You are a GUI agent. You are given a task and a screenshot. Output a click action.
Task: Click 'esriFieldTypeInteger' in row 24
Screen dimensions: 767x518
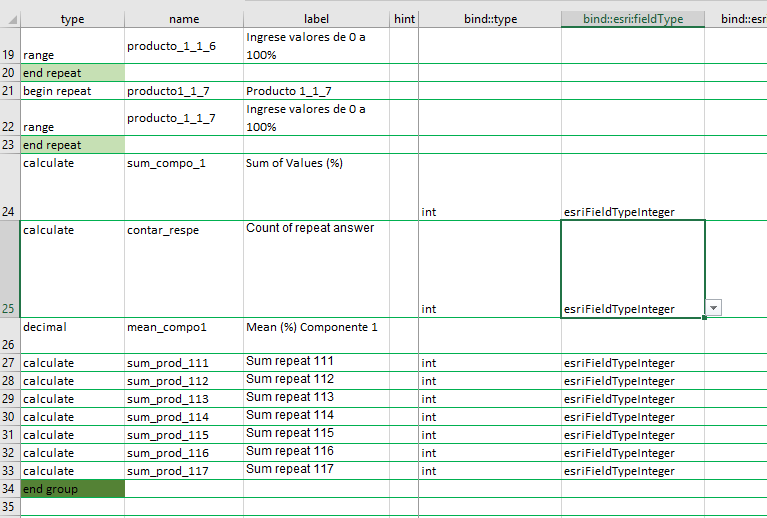point(633,187)
